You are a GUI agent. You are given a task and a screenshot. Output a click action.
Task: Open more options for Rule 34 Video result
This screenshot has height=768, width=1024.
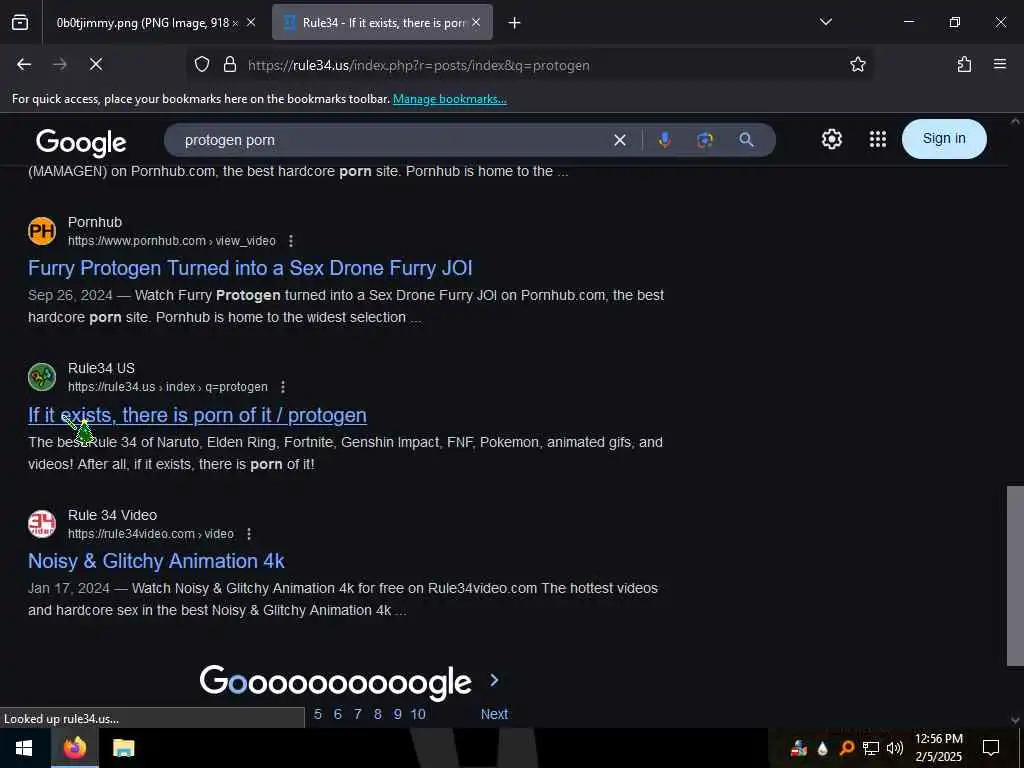point(249,534)
